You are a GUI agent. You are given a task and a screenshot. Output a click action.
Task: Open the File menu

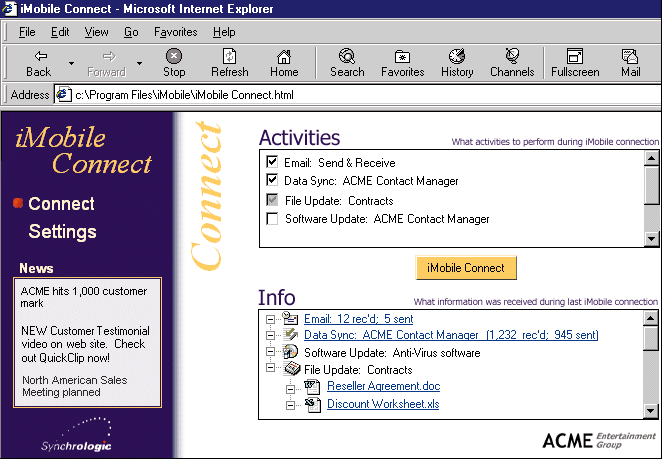[27, 32]
